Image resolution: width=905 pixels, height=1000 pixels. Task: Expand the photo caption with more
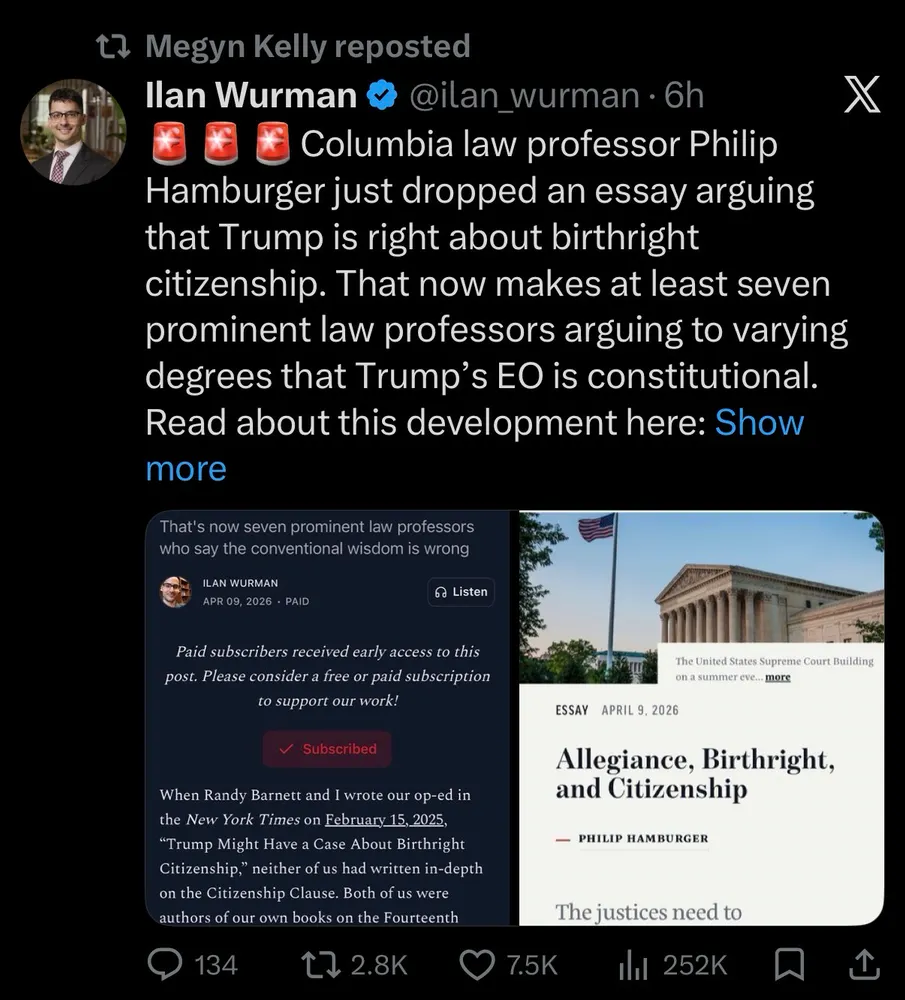coord(777,677)
